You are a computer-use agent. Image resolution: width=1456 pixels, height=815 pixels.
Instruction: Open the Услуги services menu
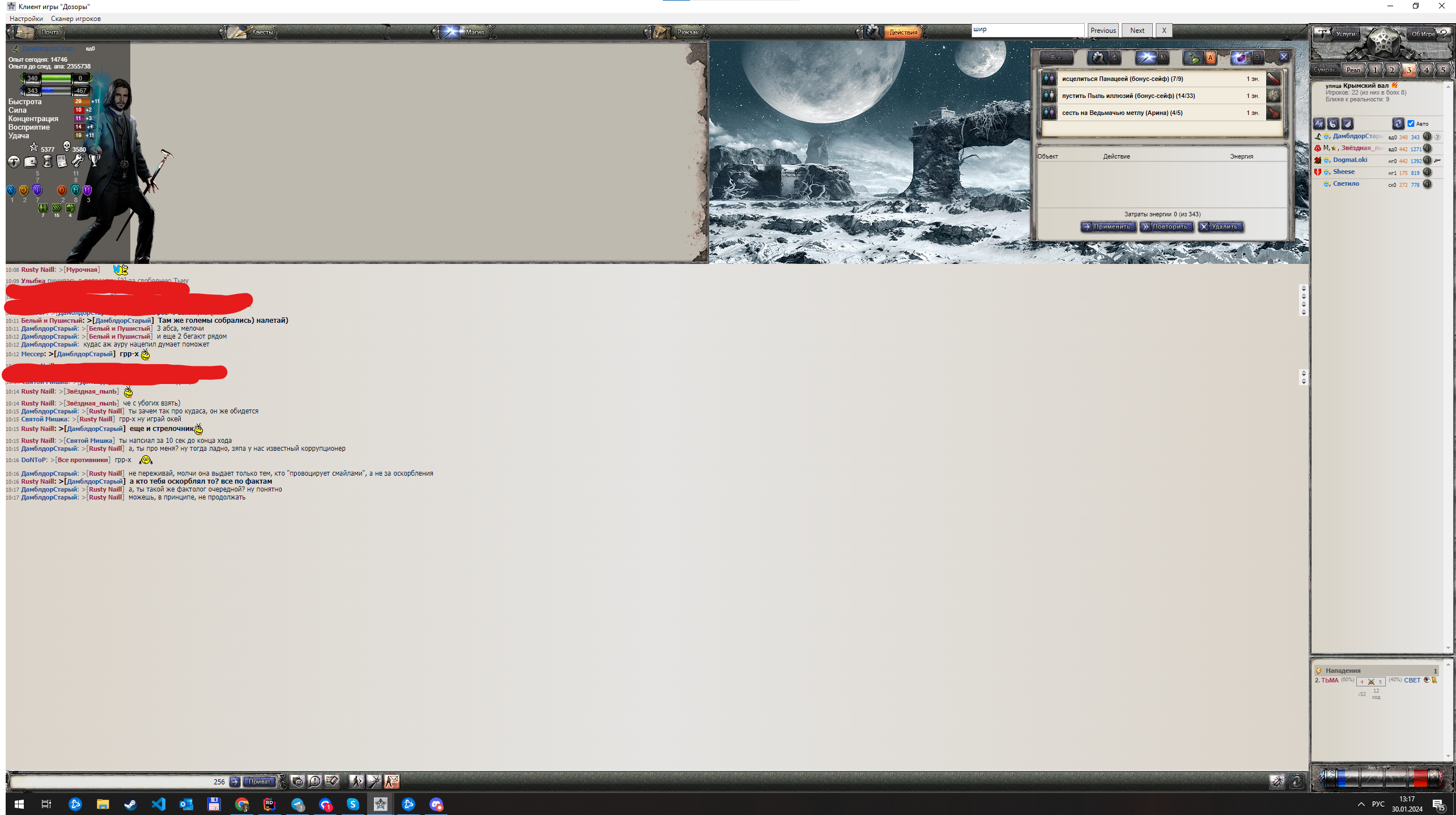(1337, 34)
